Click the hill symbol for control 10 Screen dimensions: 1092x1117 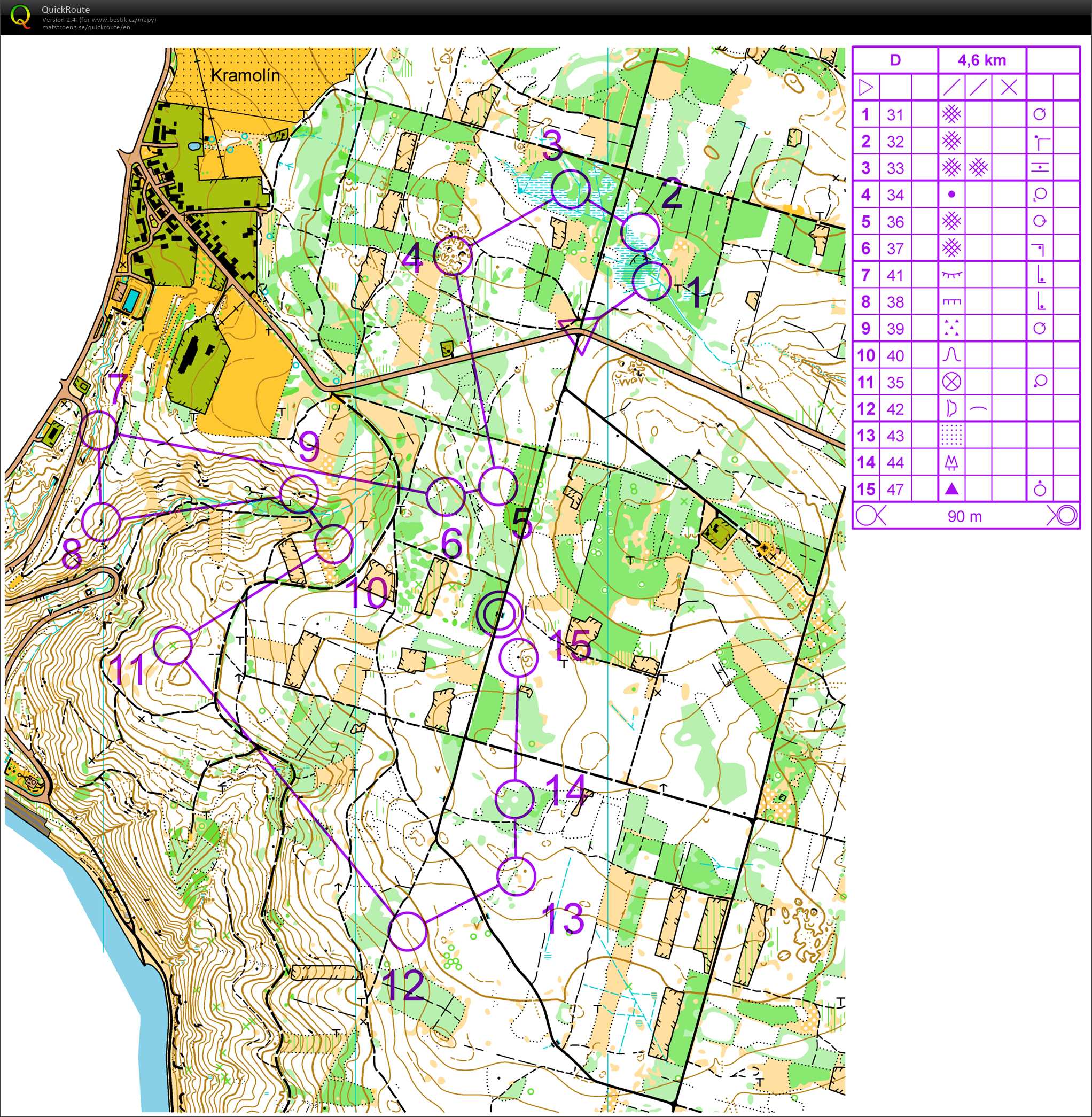951,355
